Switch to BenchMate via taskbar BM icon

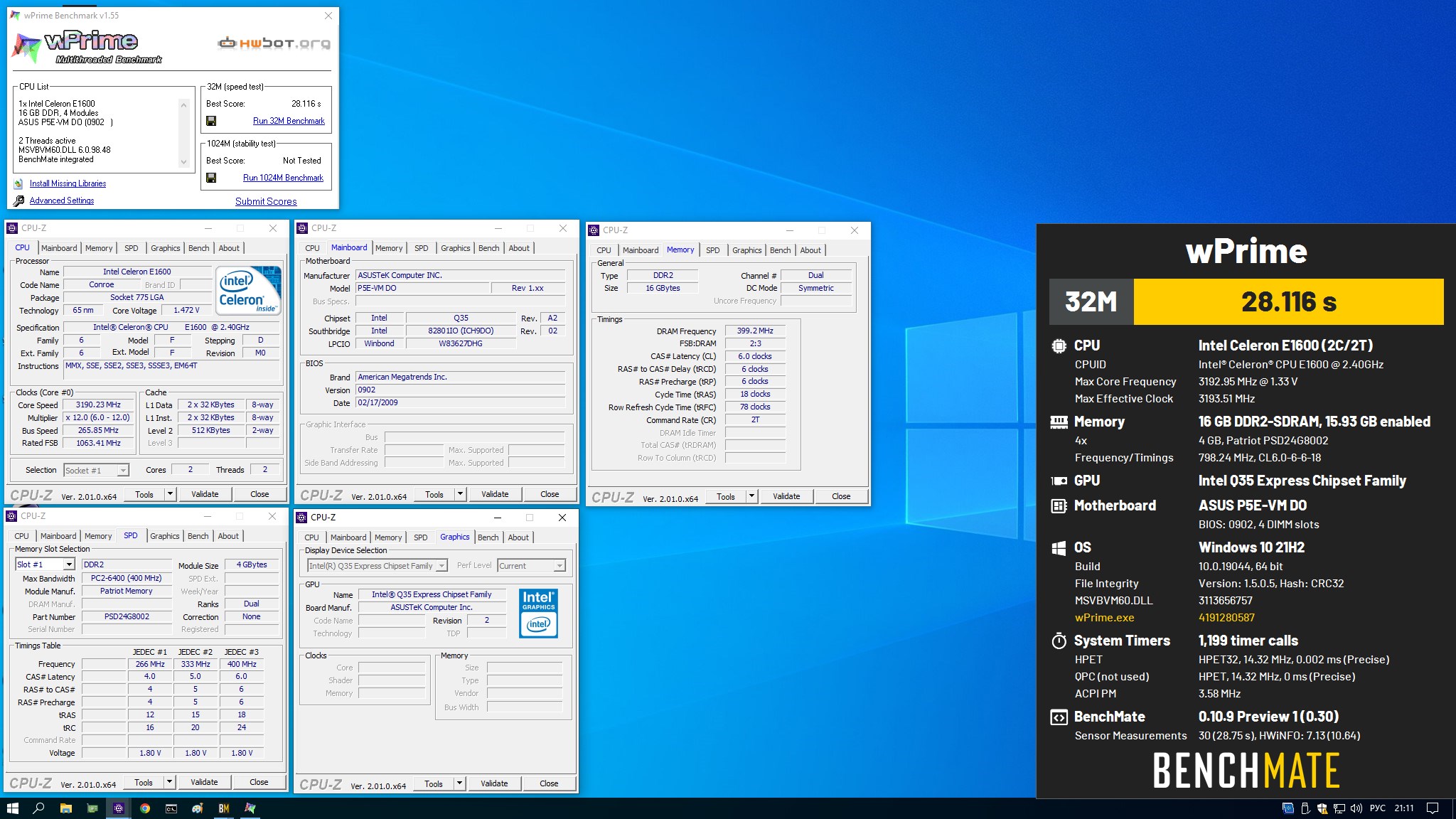pos(224,808)
